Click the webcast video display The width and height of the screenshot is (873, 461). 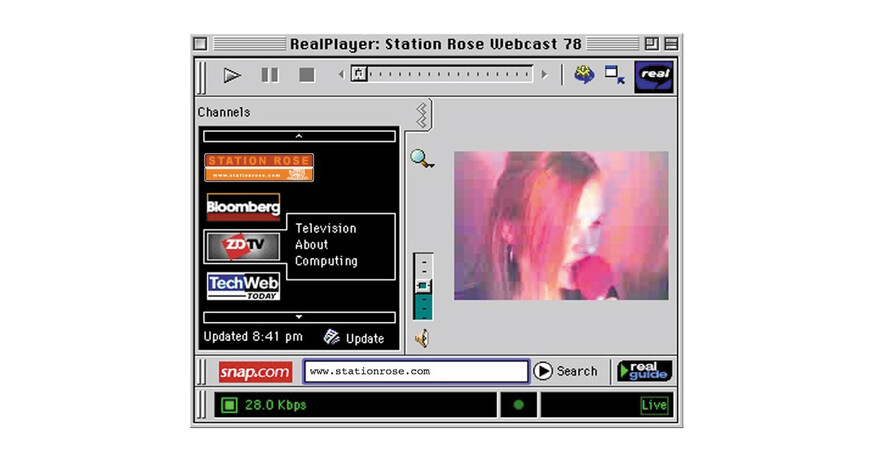(x=561, y=225)
